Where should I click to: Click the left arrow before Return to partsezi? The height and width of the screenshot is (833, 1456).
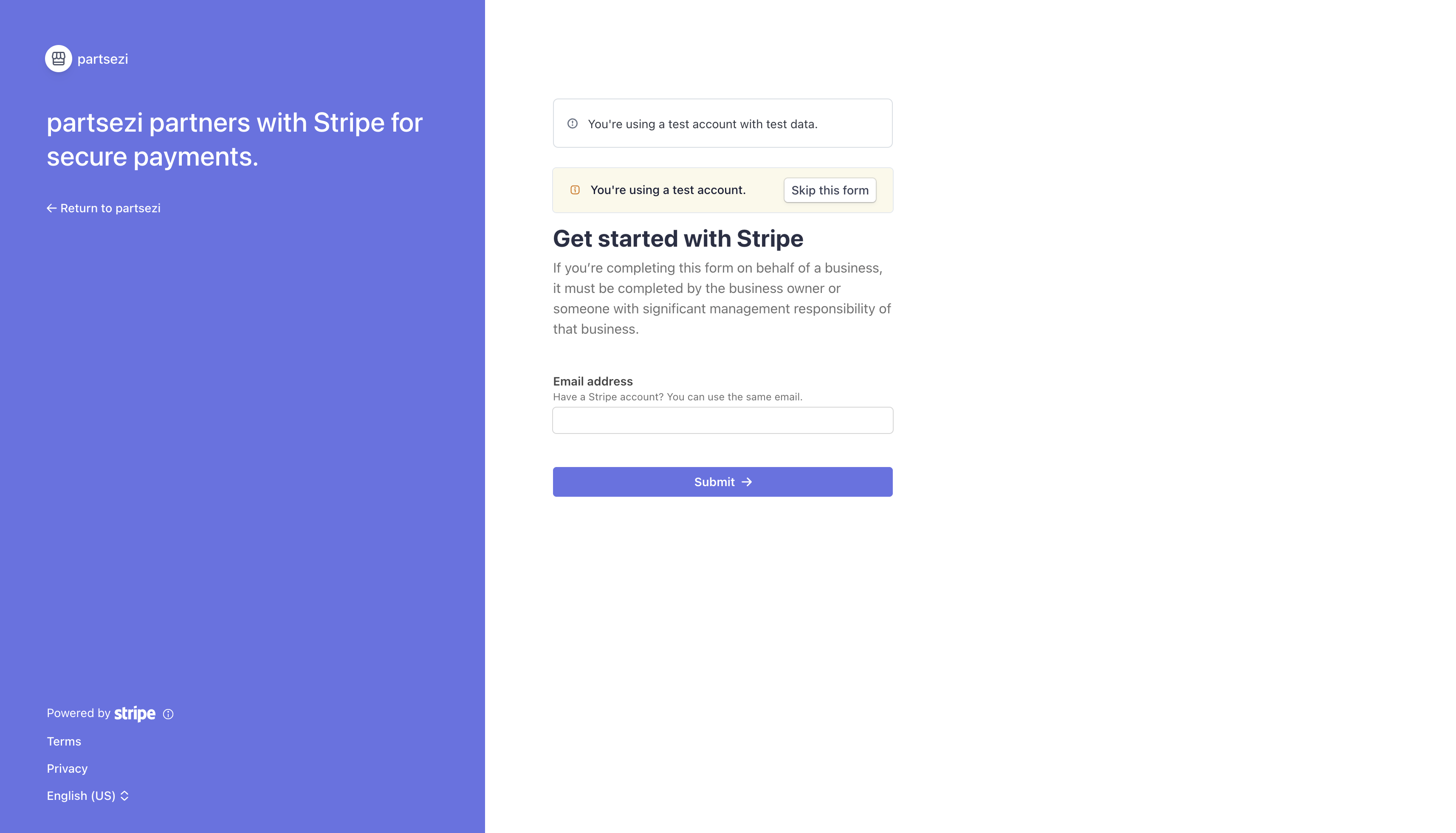51,208
